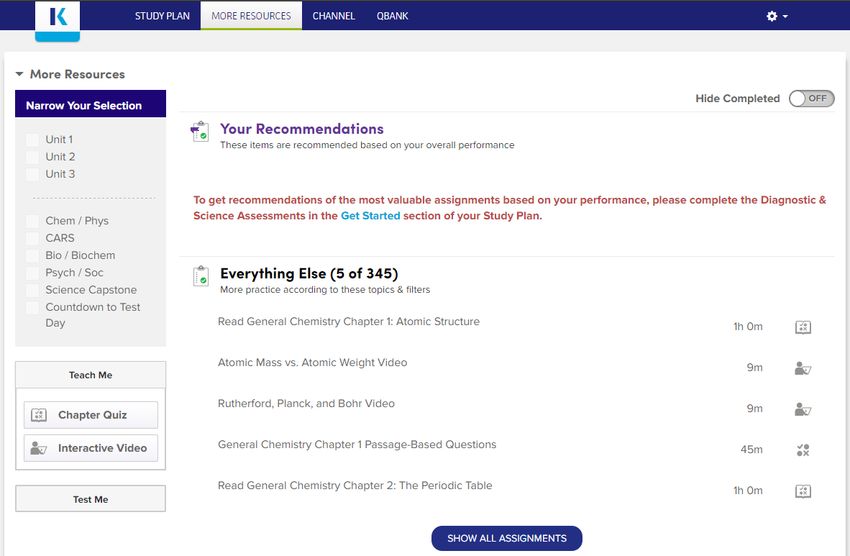Follow the Get Started link
Image resolution: width=850 pixels, height=556 pixels.
(x=370, y=216)
